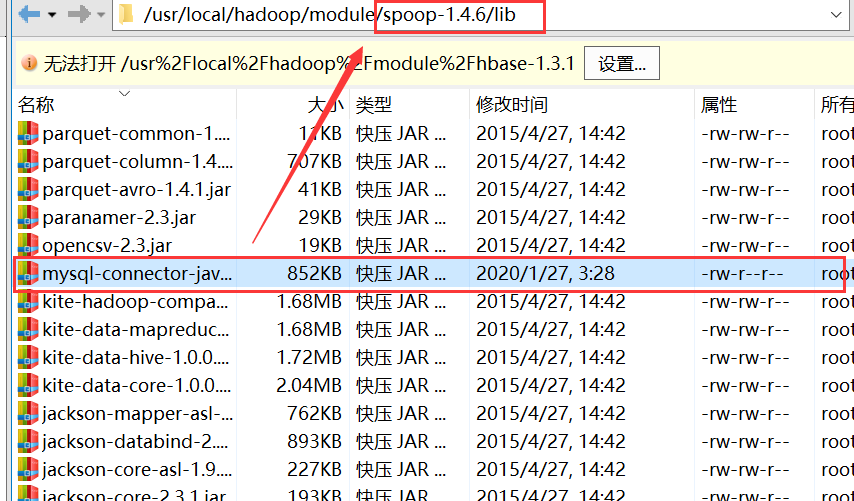Select the file jackson-core-asl-1.9....
Screen dimensions: 854x501
137,469
